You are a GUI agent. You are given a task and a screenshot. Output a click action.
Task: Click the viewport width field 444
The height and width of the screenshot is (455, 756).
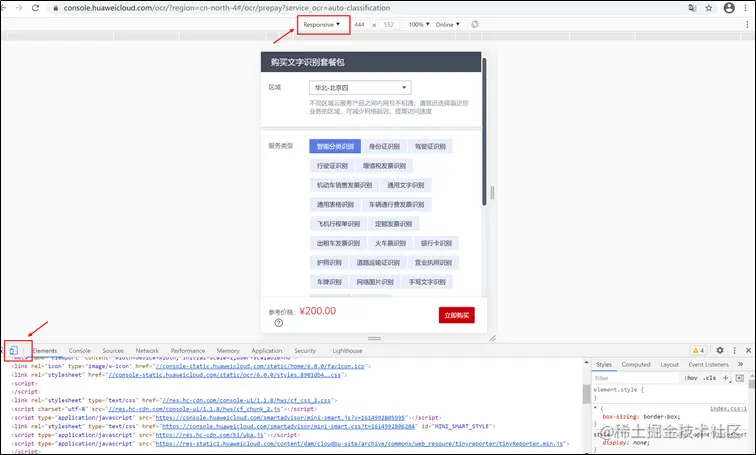359,24
